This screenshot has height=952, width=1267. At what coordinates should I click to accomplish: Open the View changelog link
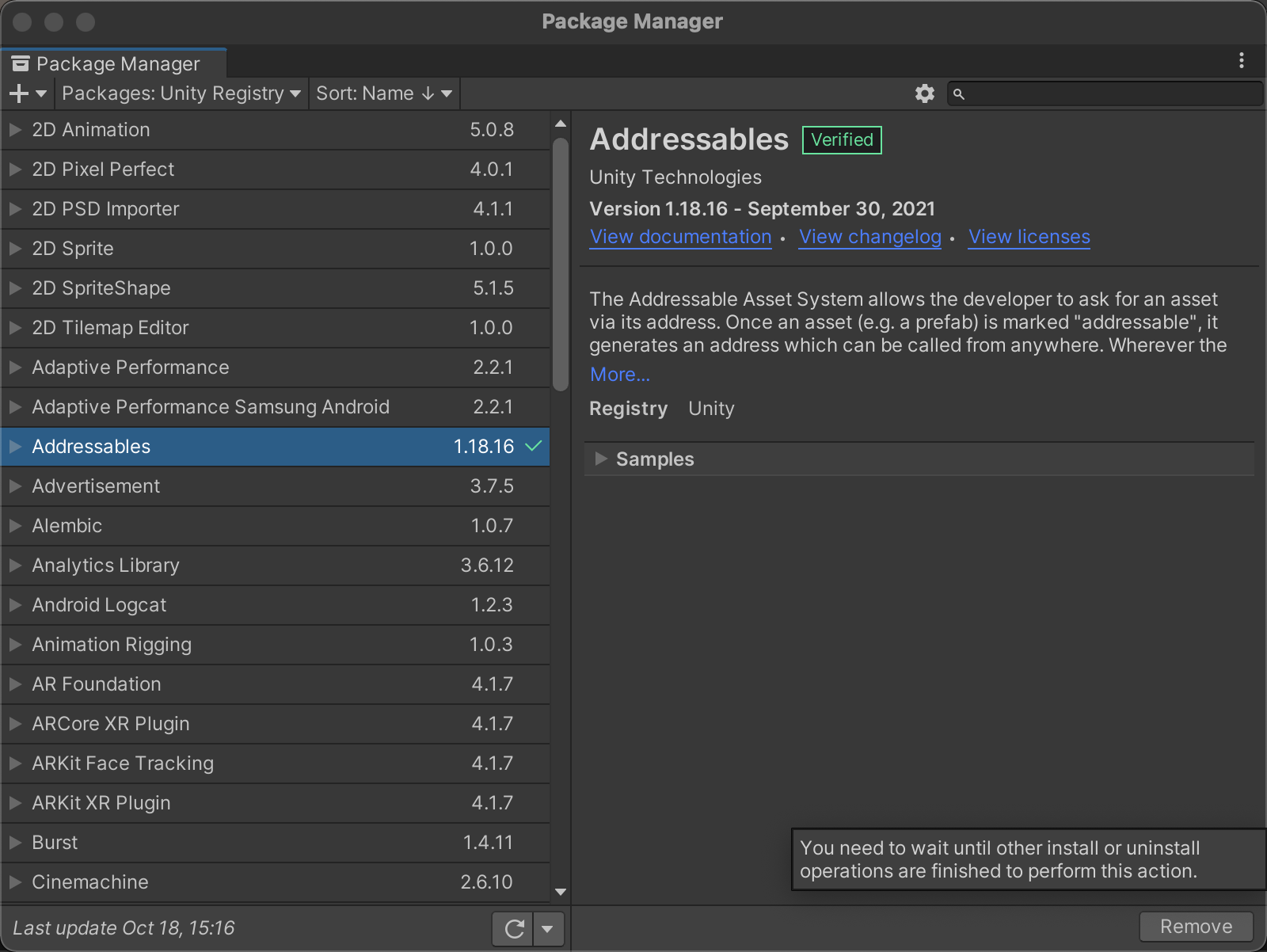pos(870,237)
